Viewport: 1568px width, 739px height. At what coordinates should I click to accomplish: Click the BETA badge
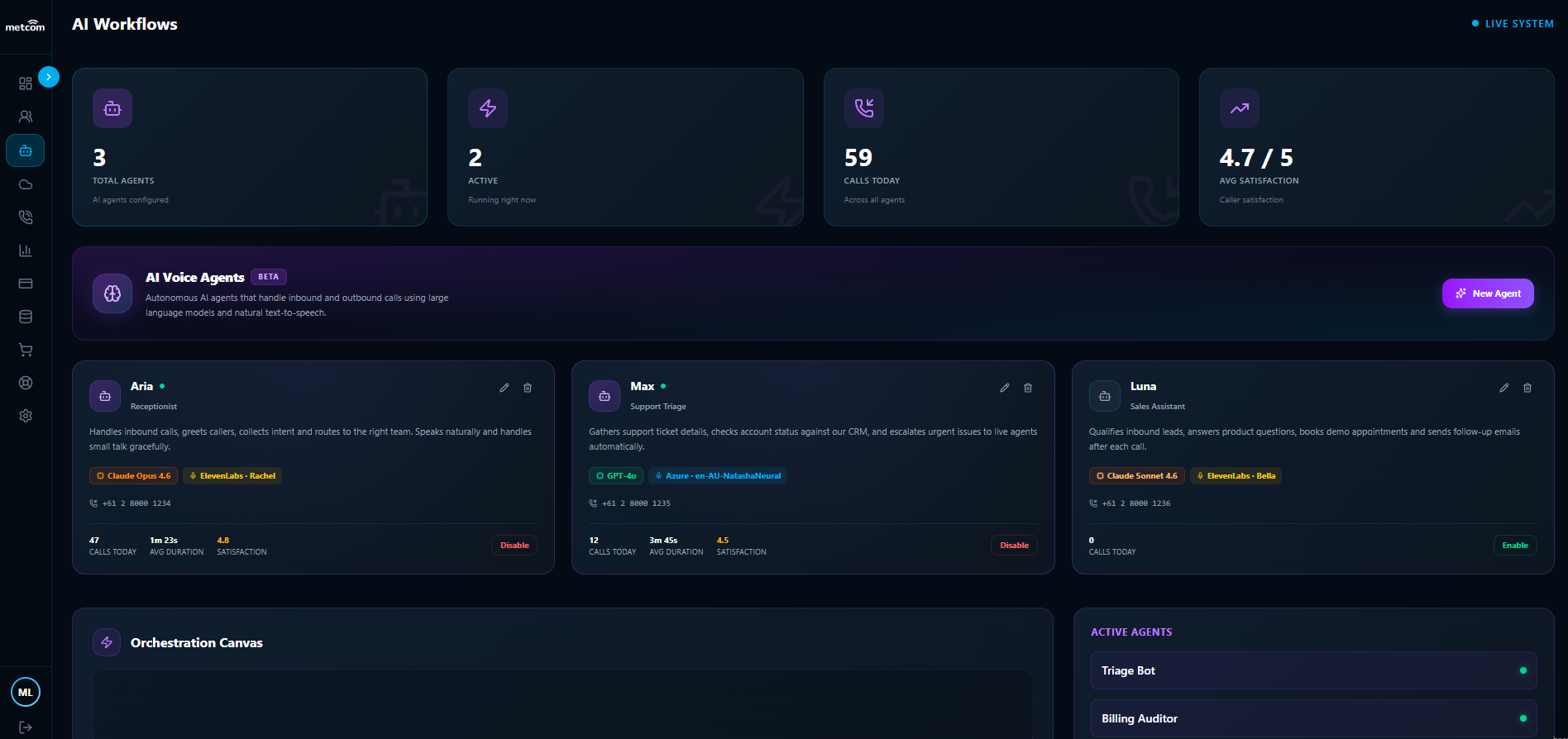click(269, 277)
